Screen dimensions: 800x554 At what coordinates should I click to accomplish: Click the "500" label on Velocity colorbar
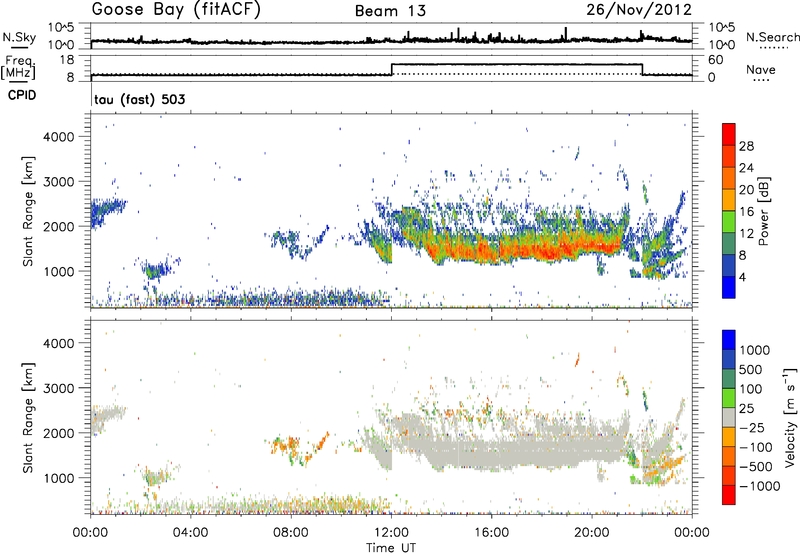[751, 369]
